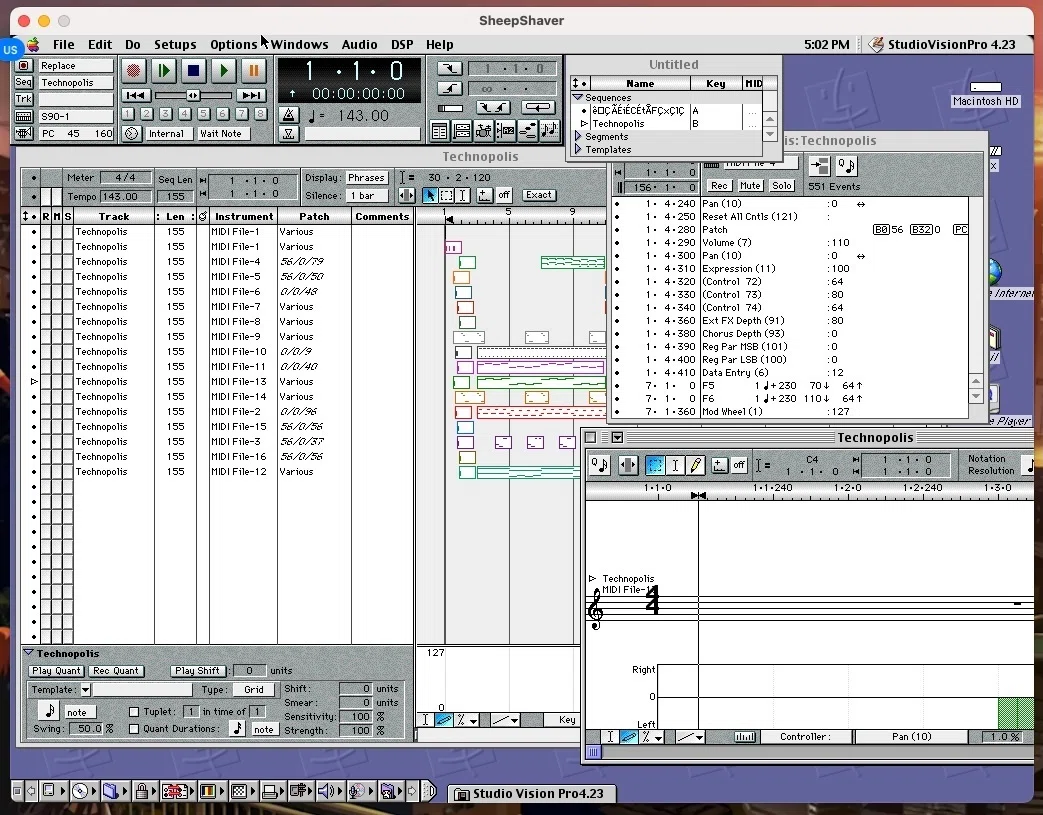1043x815 pixels.
Task: Open the Template dropdown in quantize panel
Action: pyautogui.click(x=86, y=690)
